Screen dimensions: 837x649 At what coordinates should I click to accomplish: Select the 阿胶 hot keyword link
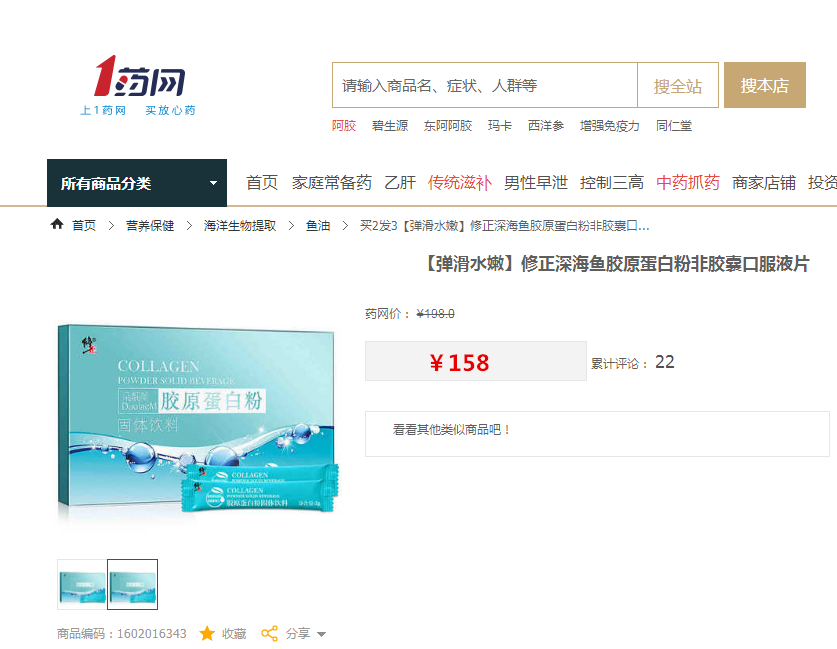point(344,126)
